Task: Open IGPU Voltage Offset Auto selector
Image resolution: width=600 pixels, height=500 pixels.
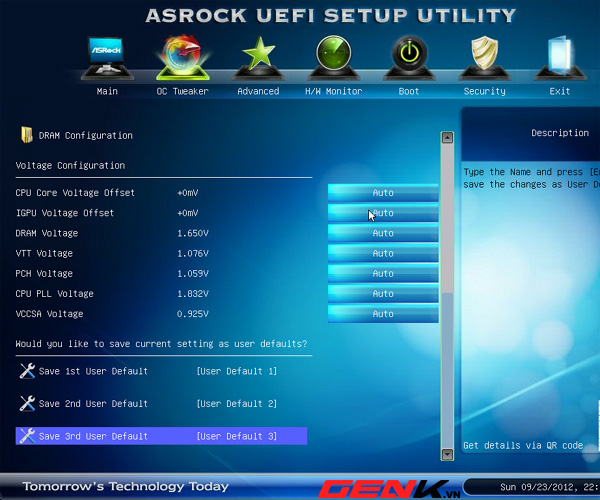Action: pyautogui.click(x=383, y=213)
